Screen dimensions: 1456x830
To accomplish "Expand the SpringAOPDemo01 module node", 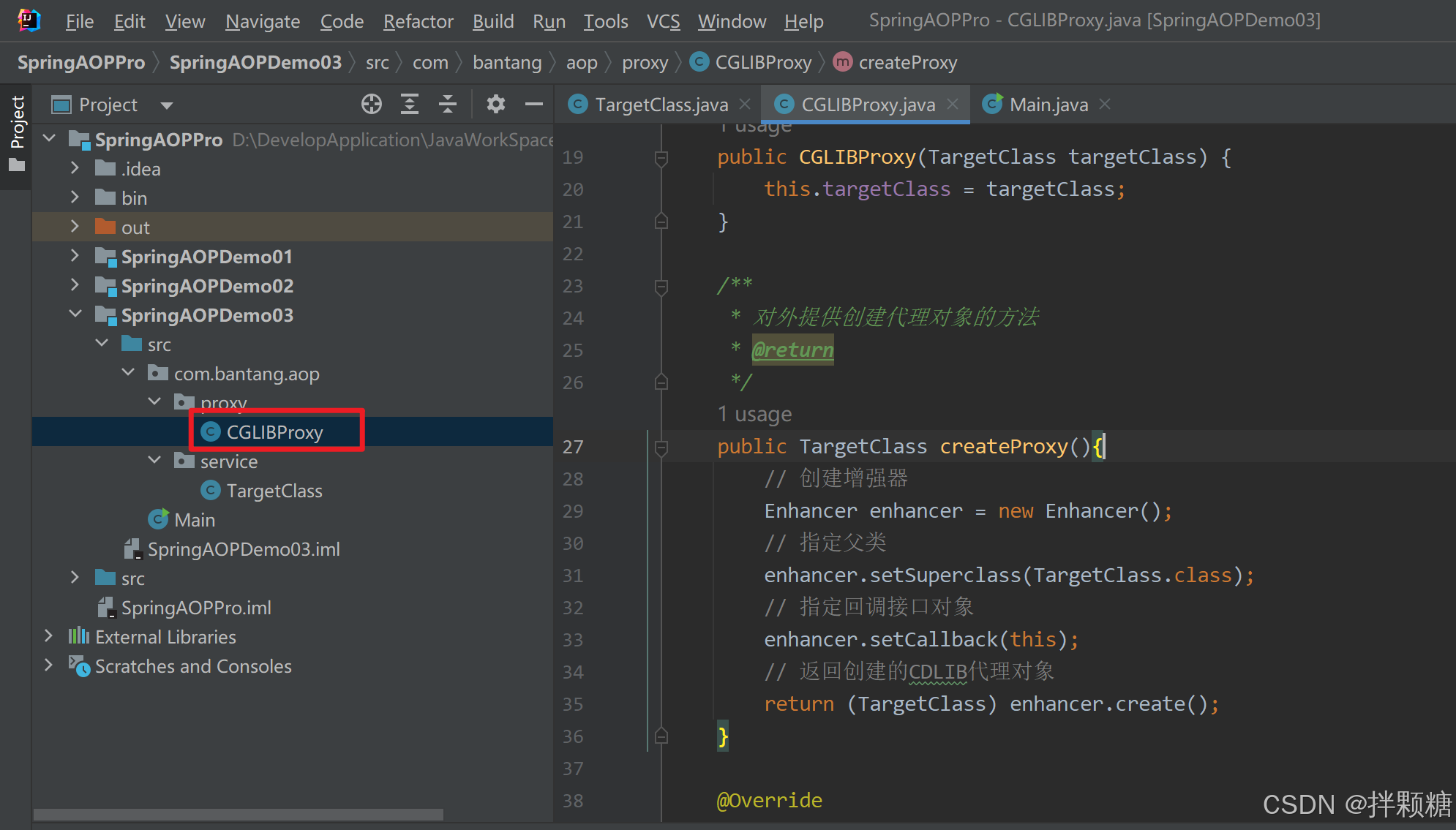I will (75, 256).
